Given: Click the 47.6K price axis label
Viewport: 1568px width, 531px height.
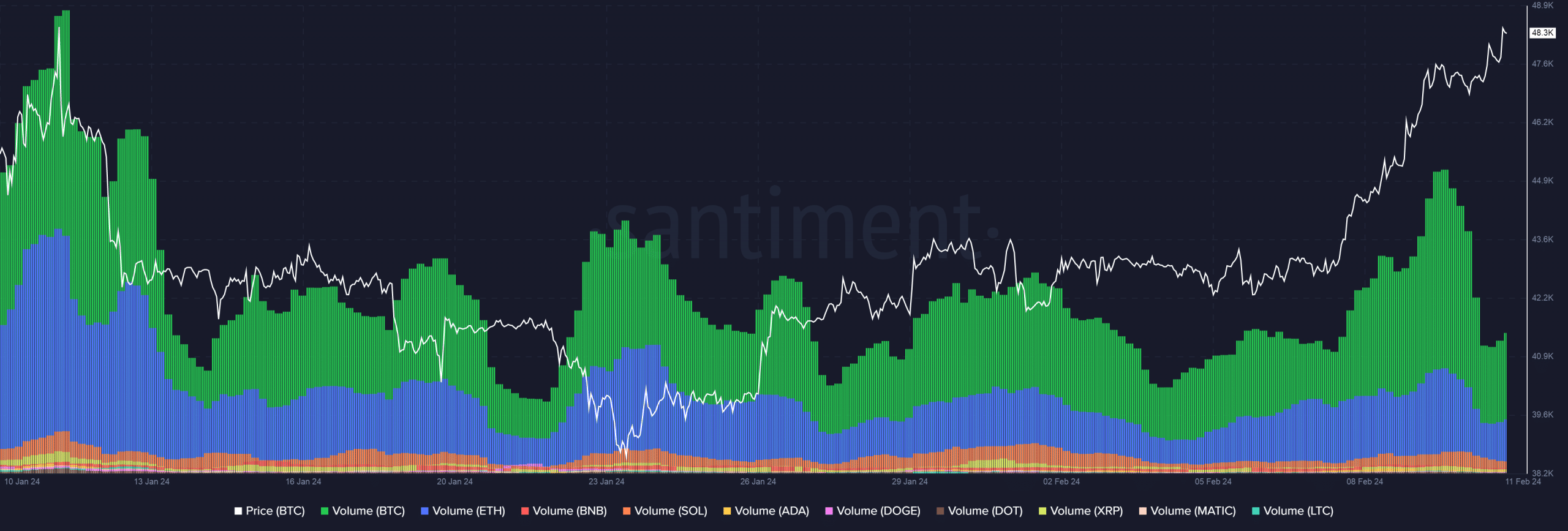Looking at the screenshot, I should 1542,64.
